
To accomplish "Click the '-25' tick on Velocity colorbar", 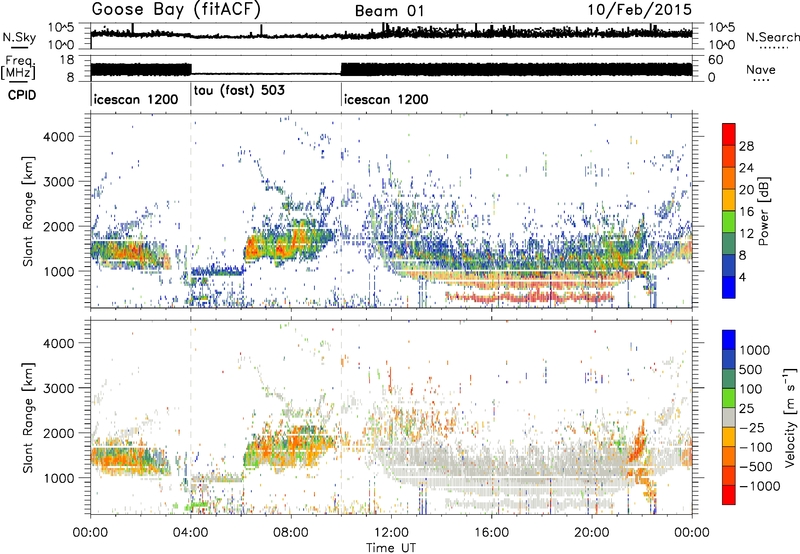I will [752, 427].
